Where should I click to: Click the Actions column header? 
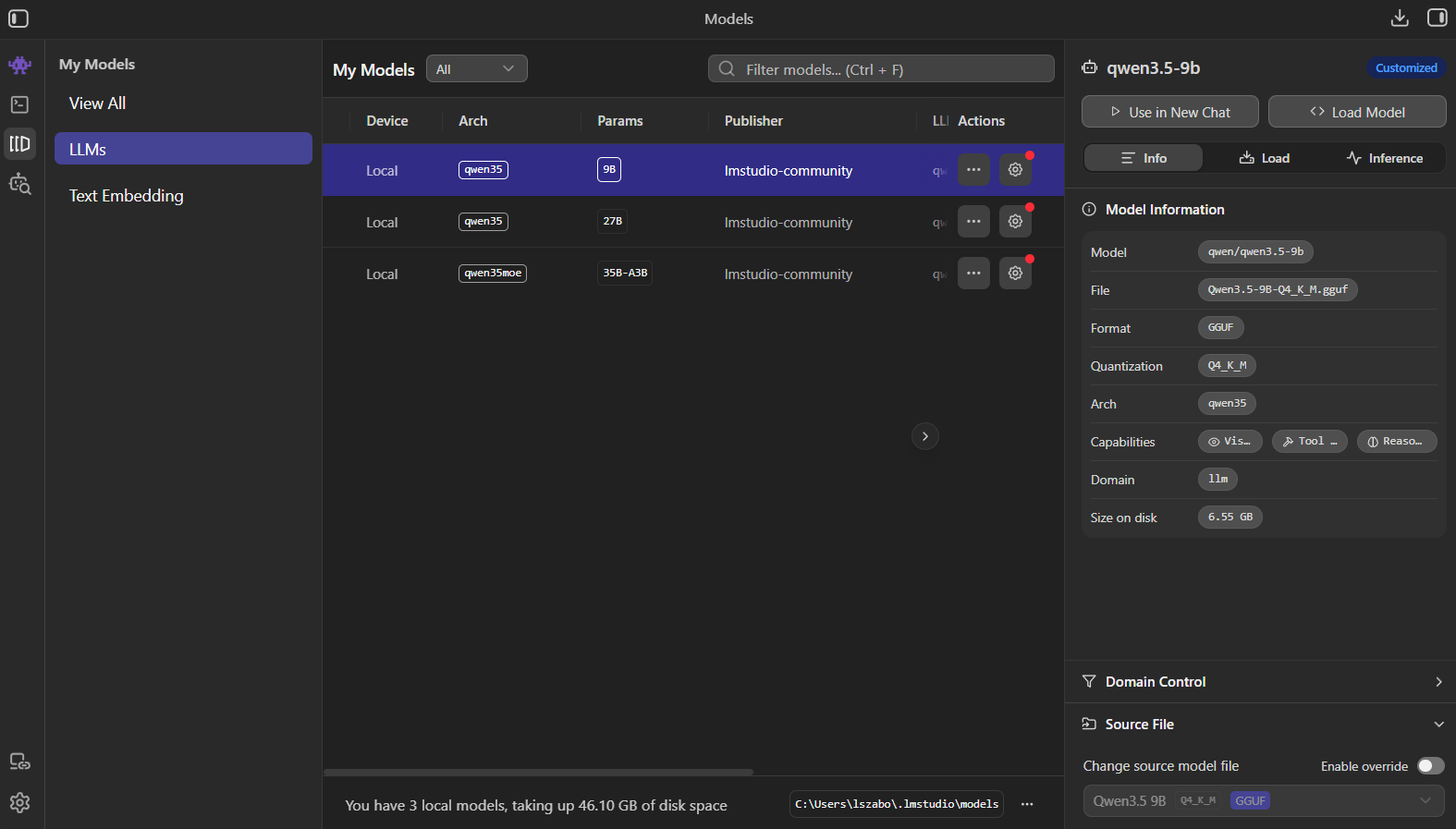(x=981, y=121)
